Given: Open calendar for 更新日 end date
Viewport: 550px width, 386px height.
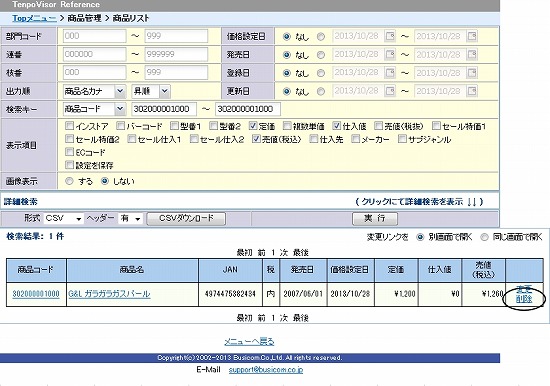Looking at the screenshot, I should 472,91.
